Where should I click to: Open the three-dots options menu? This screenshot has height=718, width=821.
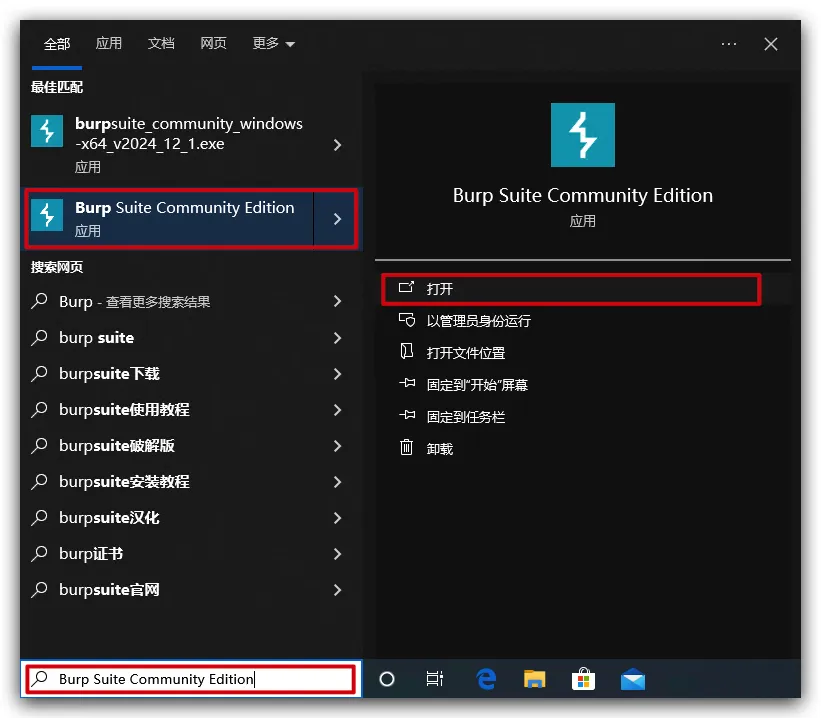729,44
